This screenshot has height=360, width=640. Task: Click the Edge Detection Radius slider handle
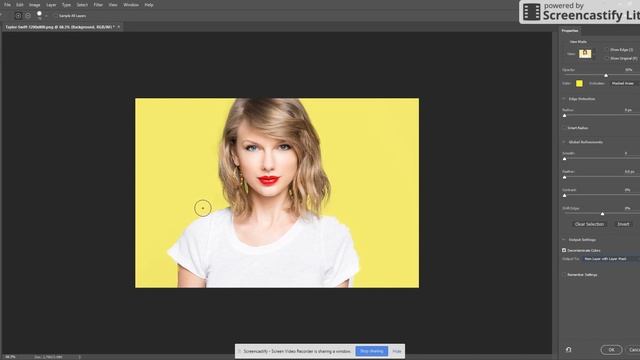click(x=564, y=116)
